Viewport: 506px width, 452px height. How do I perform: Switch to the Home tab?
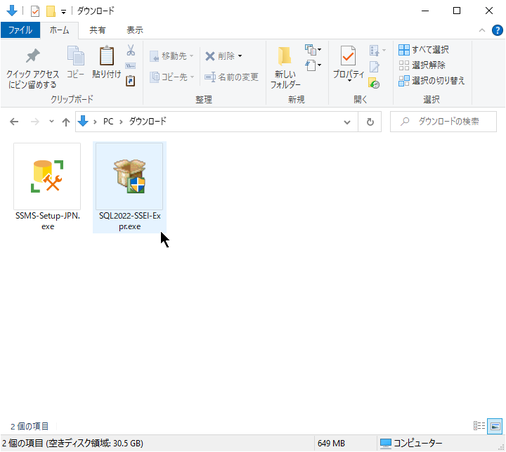click(59, 30)
